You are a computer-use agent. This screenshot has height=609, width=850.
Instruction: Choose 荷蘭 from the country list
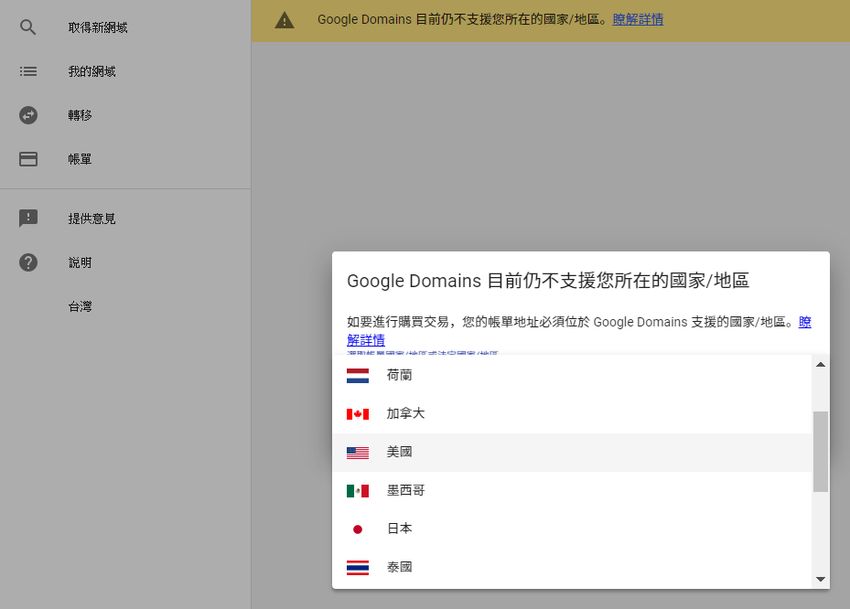(572, 375)
